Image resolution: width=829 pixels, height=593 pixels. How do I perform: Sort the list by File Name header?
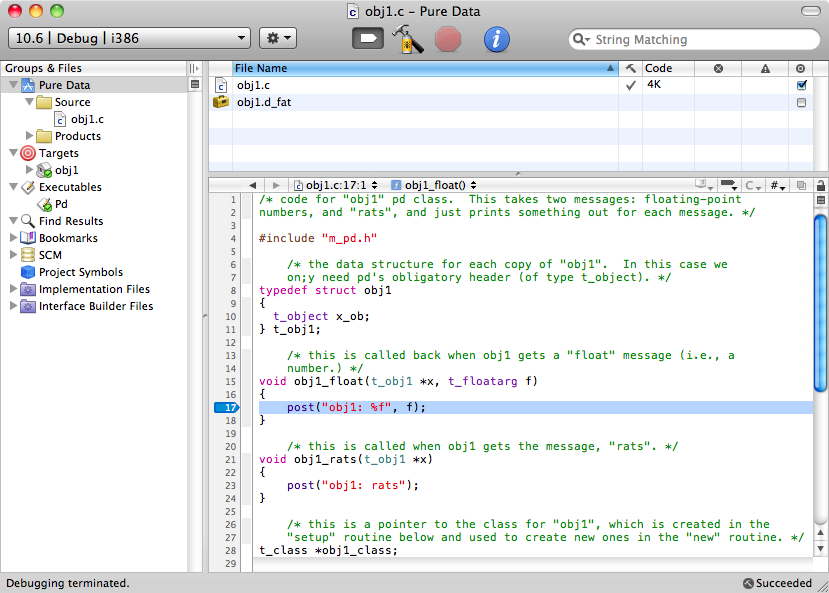(426, 68)
